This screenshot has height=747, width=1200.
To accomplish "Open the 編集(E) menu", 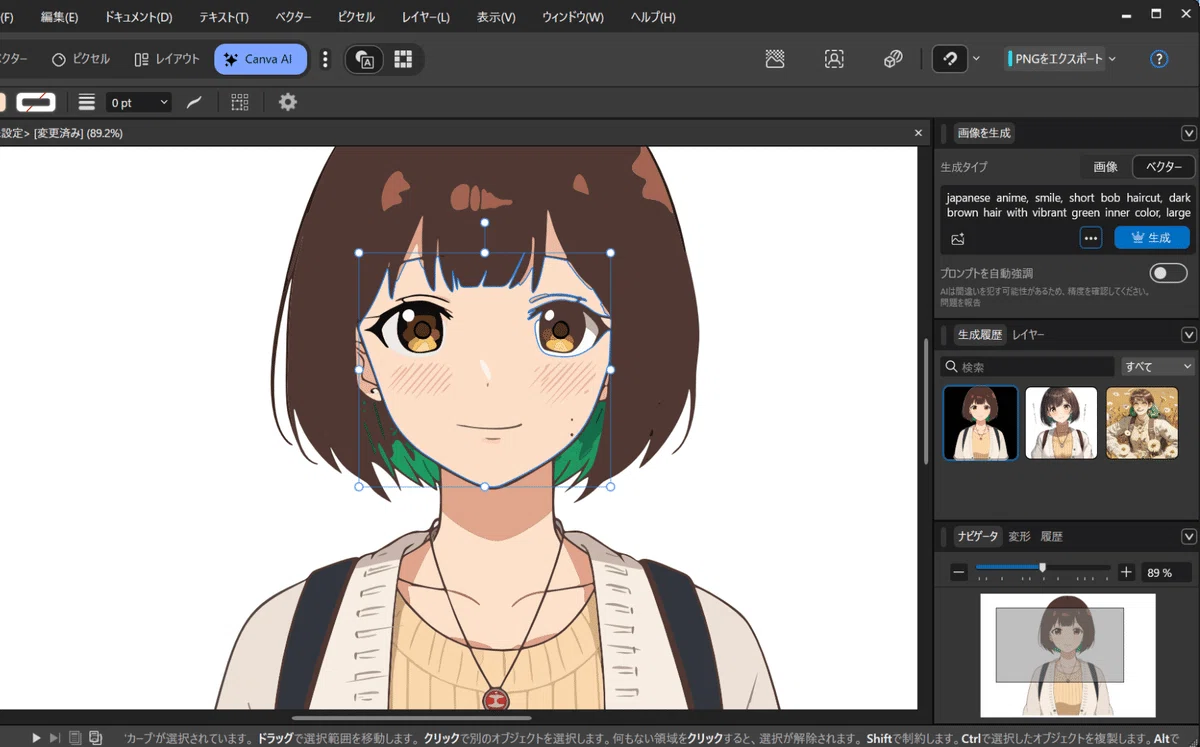I will coord(59,17).
